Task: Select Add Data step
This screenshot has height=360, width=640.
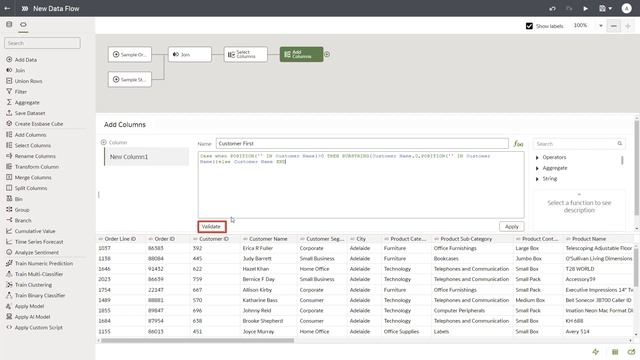Action: click(22, 60)
